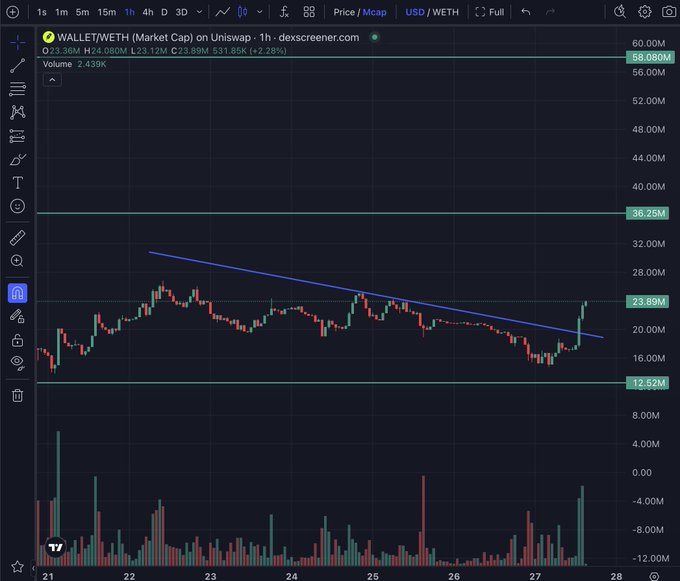680x581 pixels.
Task: Select the line chart style icon
Action: point(223,12)
